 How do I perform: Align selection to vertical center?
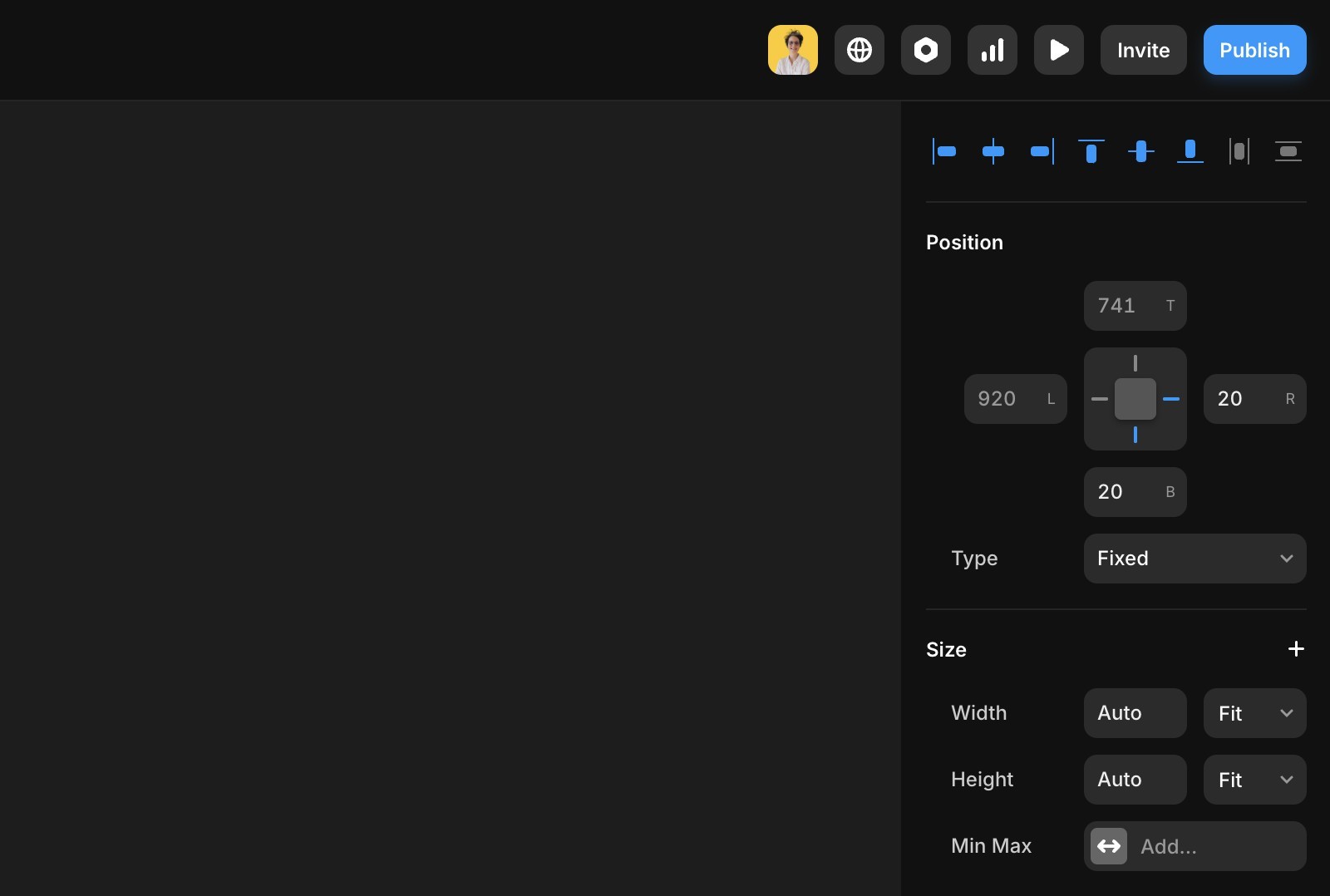[x=1141, y=151]
